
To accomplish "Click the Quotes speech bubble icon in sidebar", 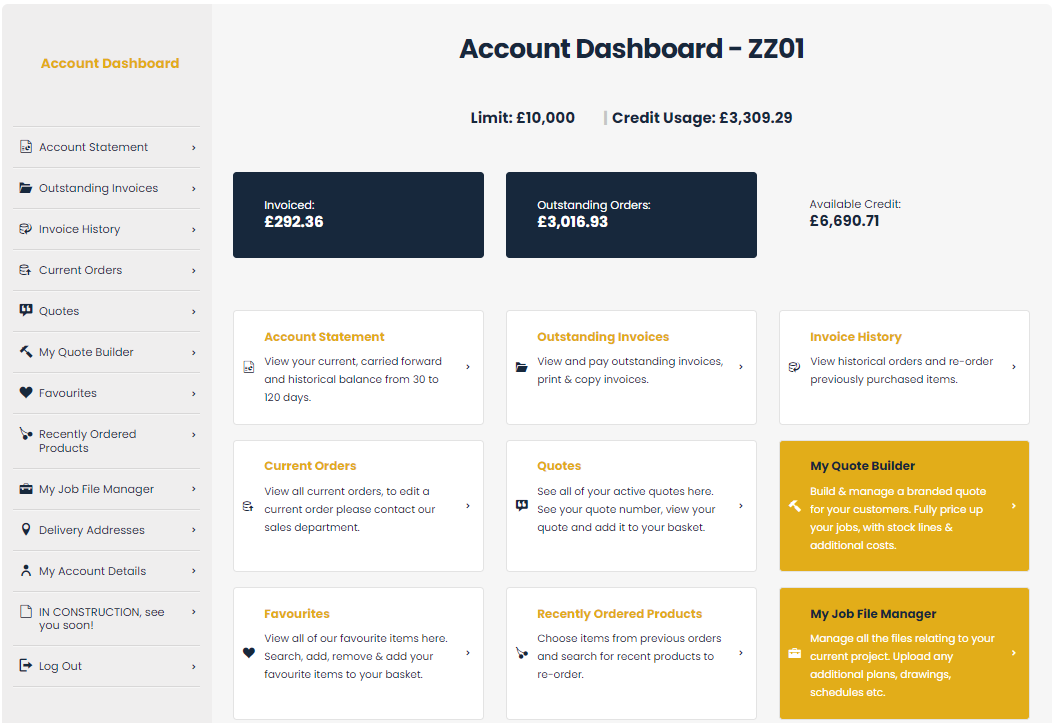I will coord(26,311).
